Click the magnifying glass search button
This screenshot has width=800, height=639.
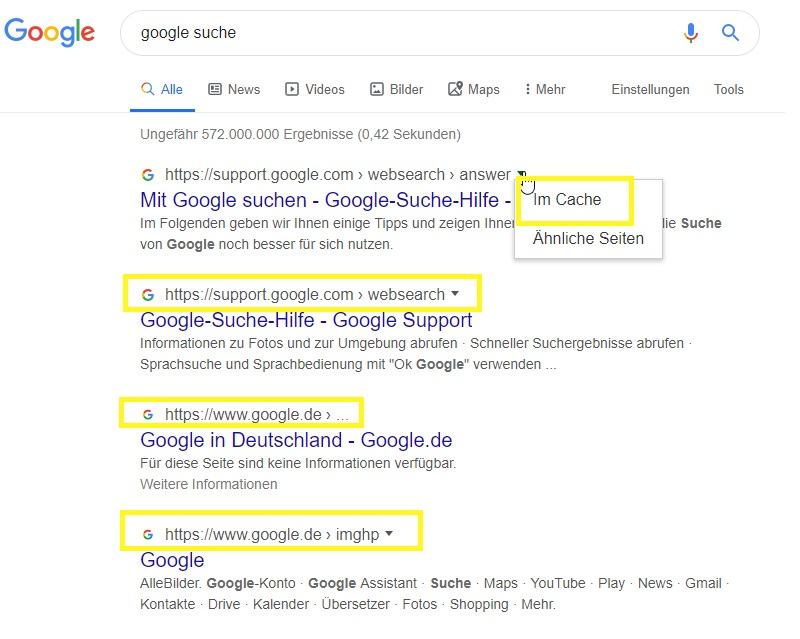pyautogui.click(x=731, y=33)
